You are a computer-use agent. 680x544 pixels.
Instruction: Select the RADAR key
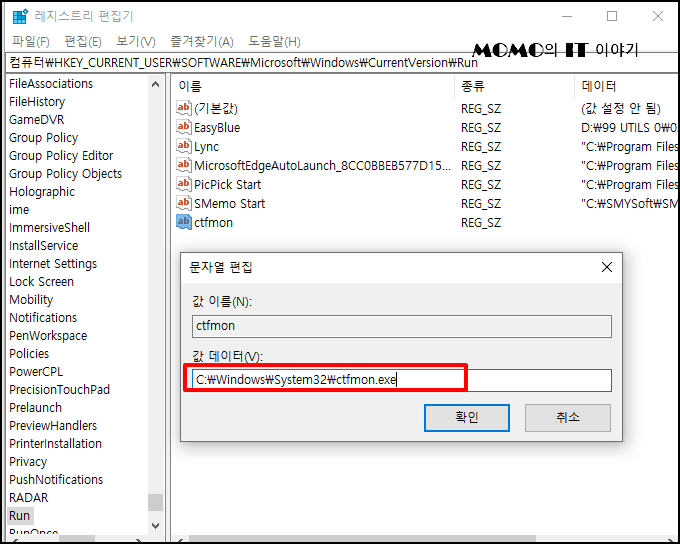click(x=29, y=498)
